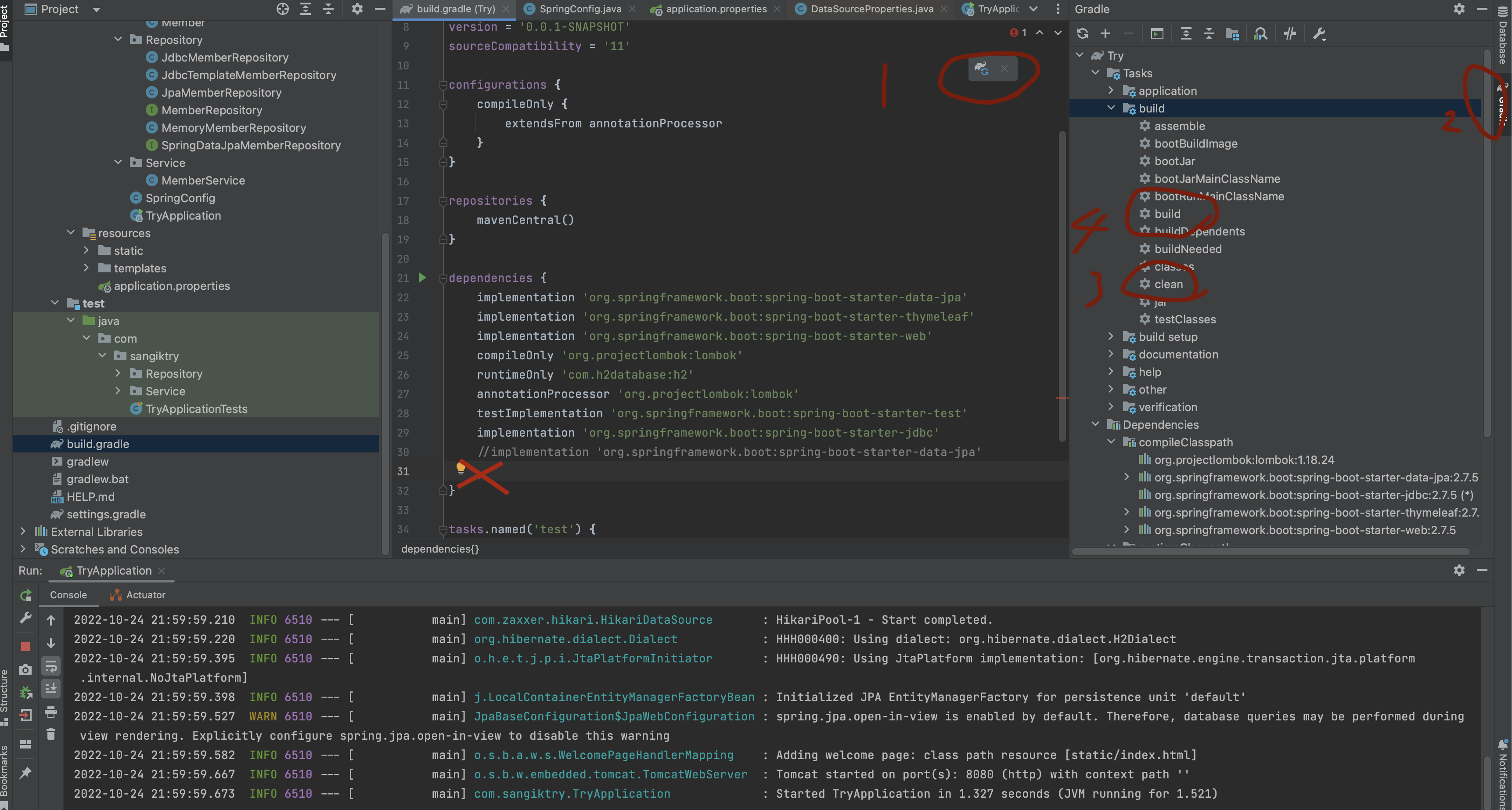
Task: Show intention bulb on line 31
Action: [461, 468]
